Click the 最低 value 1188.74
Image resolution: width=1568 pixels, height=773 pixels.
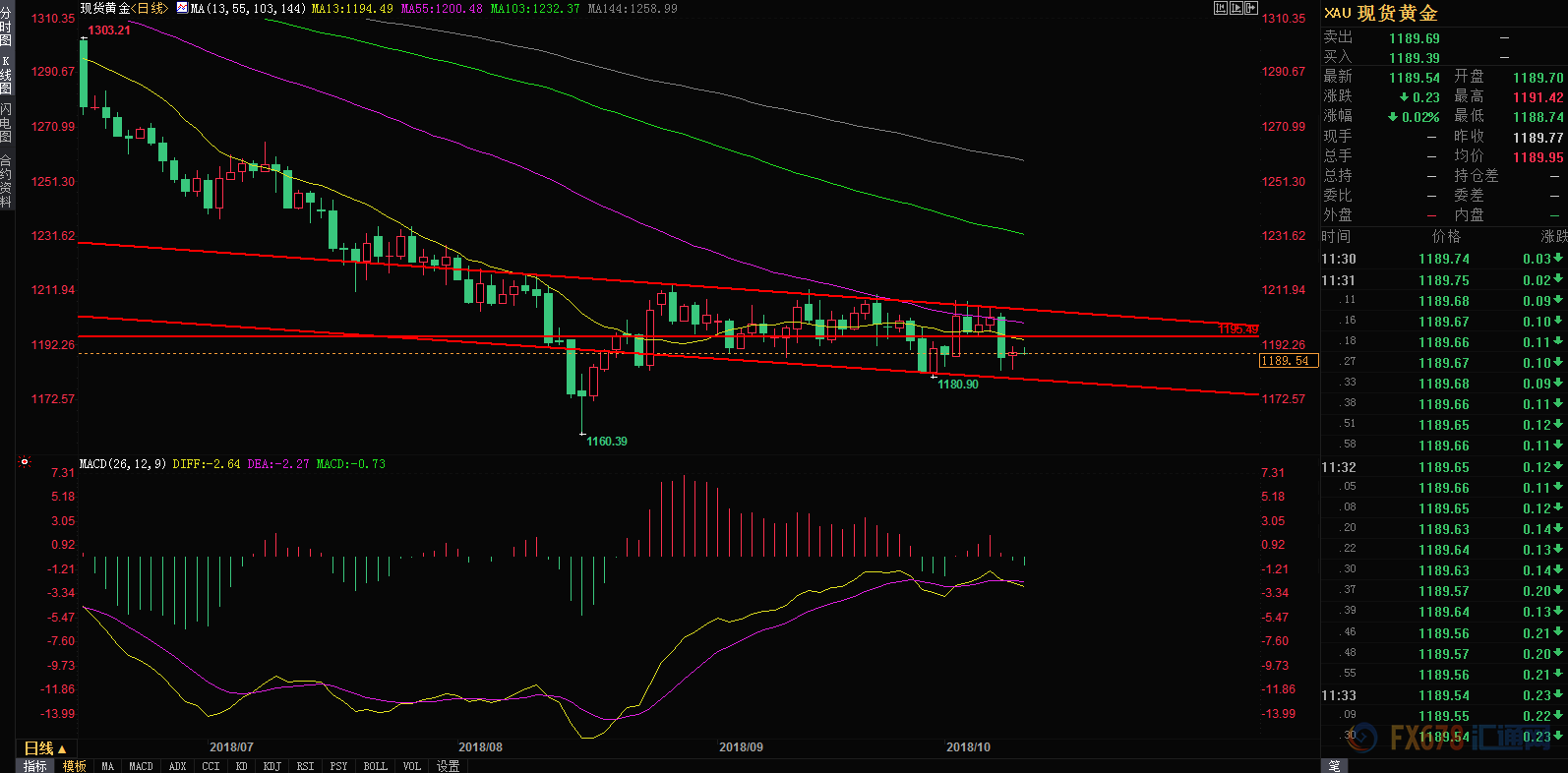pos(1538,117)
